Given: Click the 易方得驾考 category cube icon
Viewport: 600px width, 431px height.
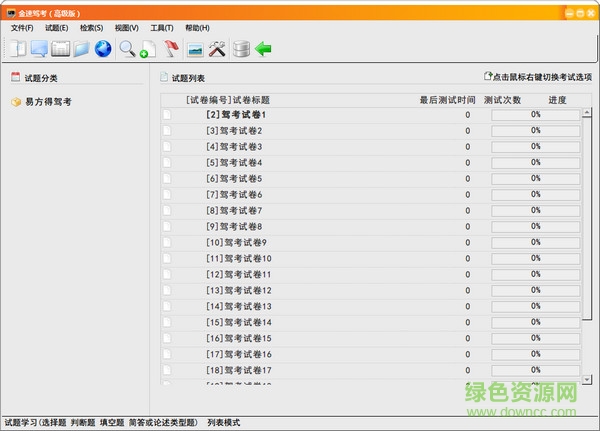Looking at the screenshot, I should tap(16, 102).
